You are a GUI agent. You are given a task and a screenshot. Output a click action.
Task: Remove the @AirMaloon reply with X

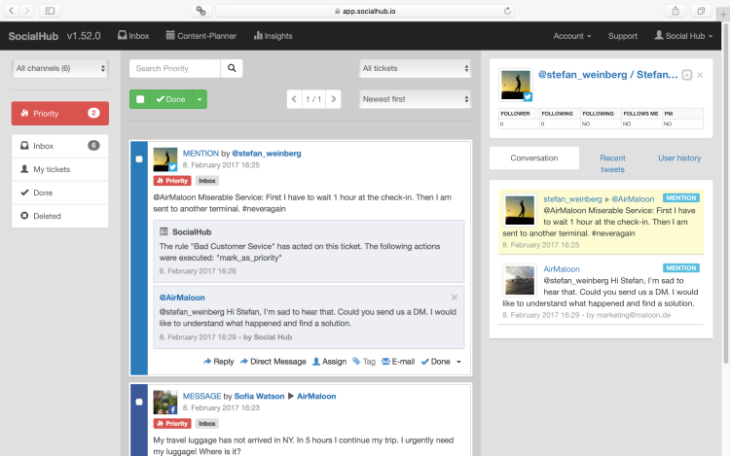pyautogui.click(x=454, y=297)
